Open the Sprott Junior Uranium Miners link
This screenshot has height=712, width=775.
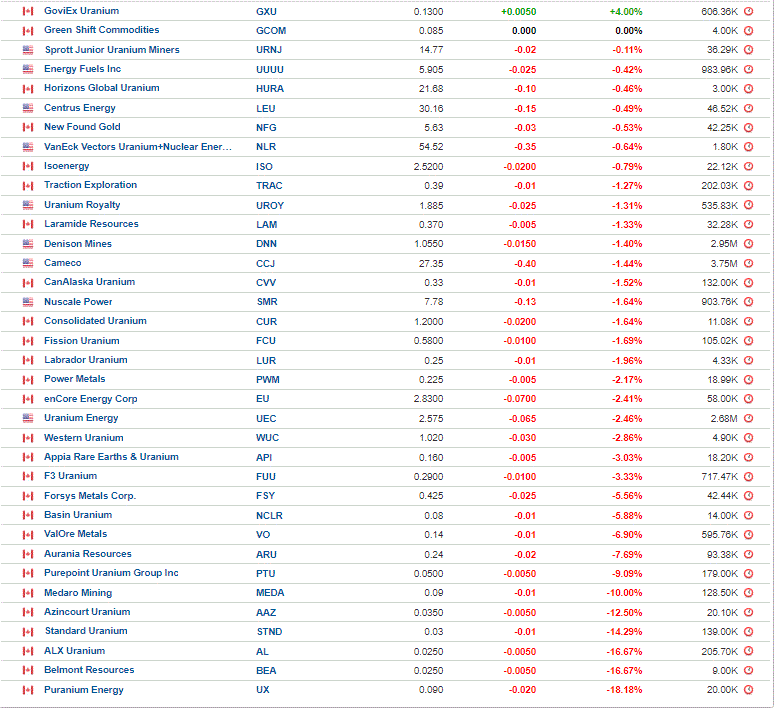pos(112,50)
